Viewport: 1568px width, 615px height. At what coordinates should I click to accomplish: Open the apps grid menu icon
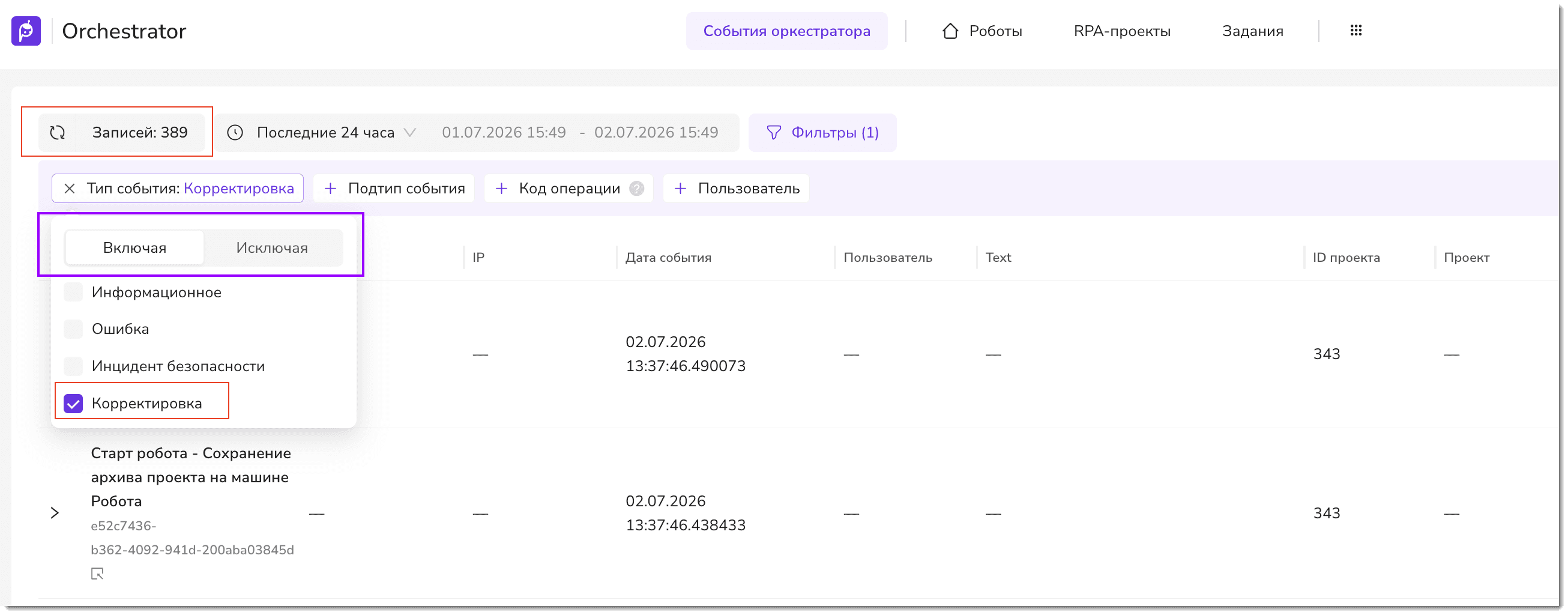click(x=1355, y=31)
